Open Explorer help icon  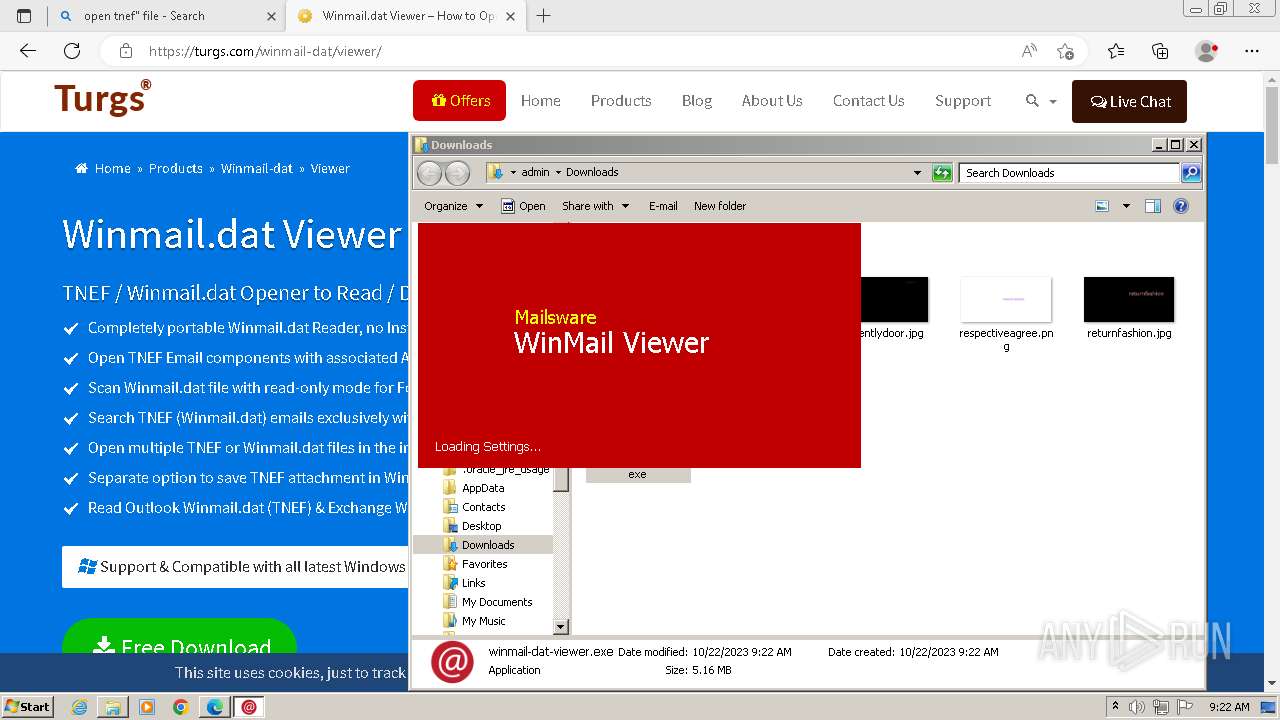(1181, 206)
